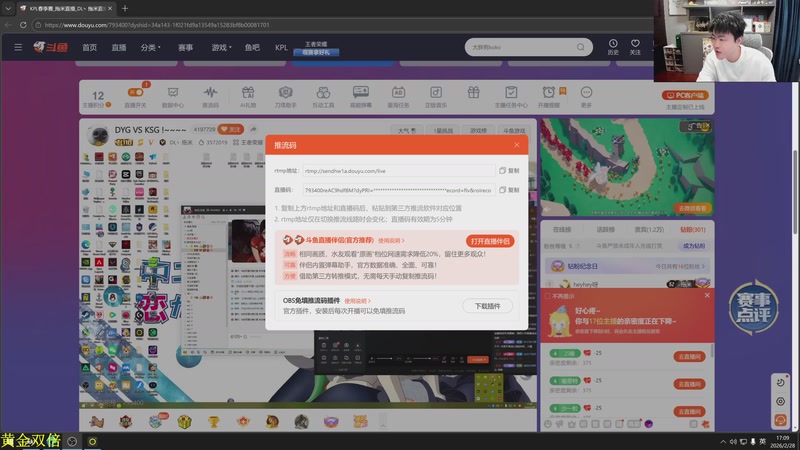Expand the 钻粉纪念日 banner arrow

(703, 266)
